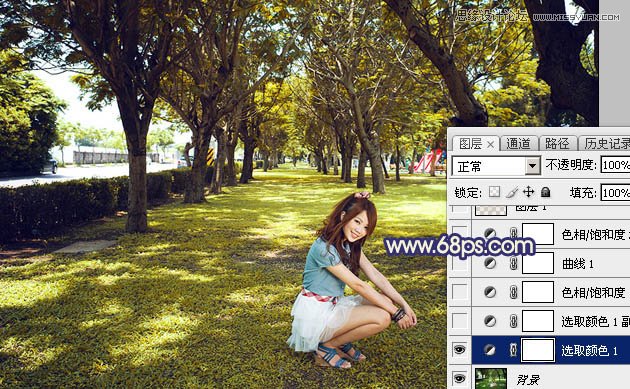This screenshot has height=389, width=630.
Task: Click the mask thumbnail of 选取颜色 1
Action: (x=537, y=350)
